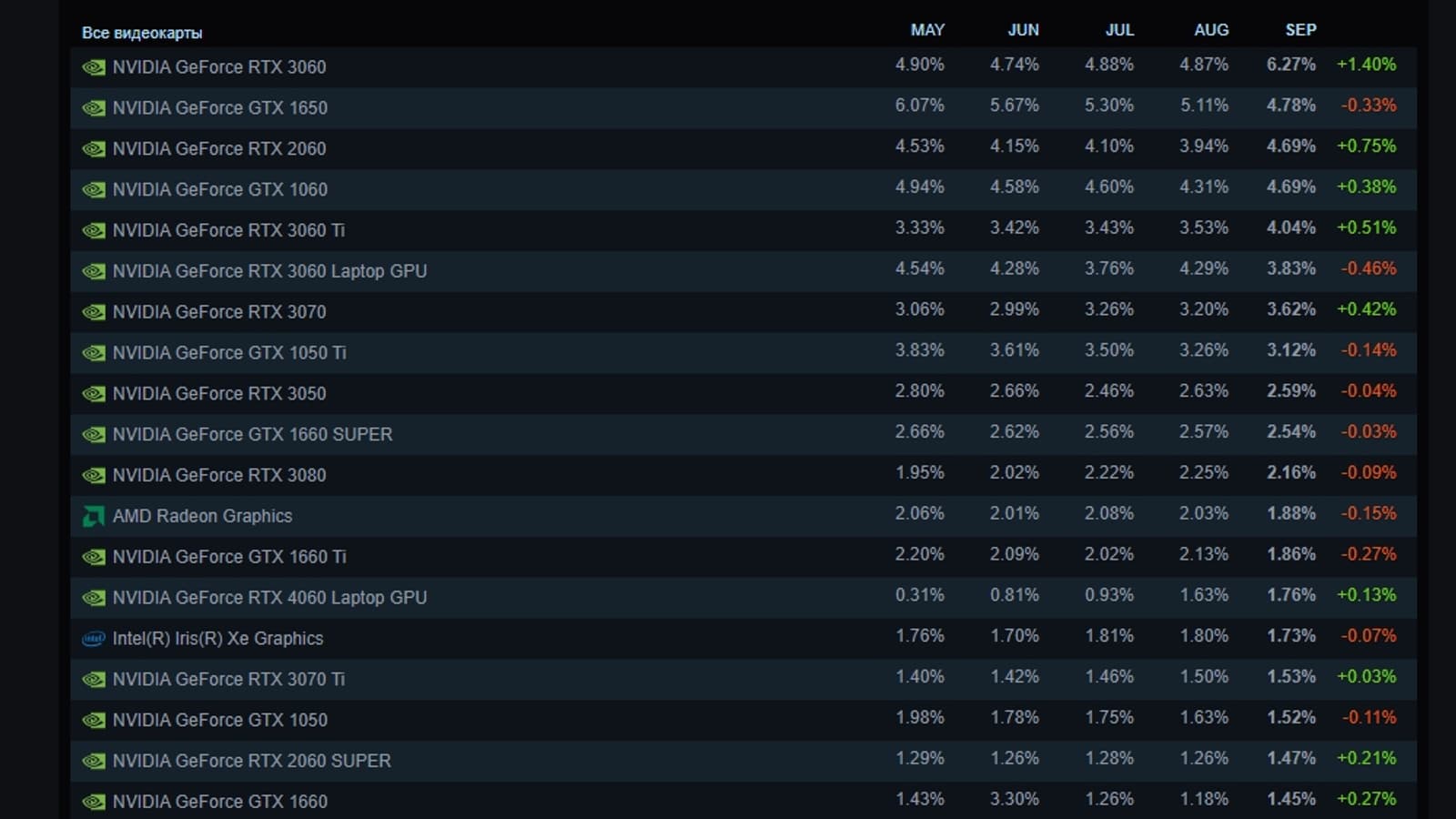Click NVIDIA icon for RTX 4060 Laptop GPU
Screen dimensions: 1456x819
94,598
